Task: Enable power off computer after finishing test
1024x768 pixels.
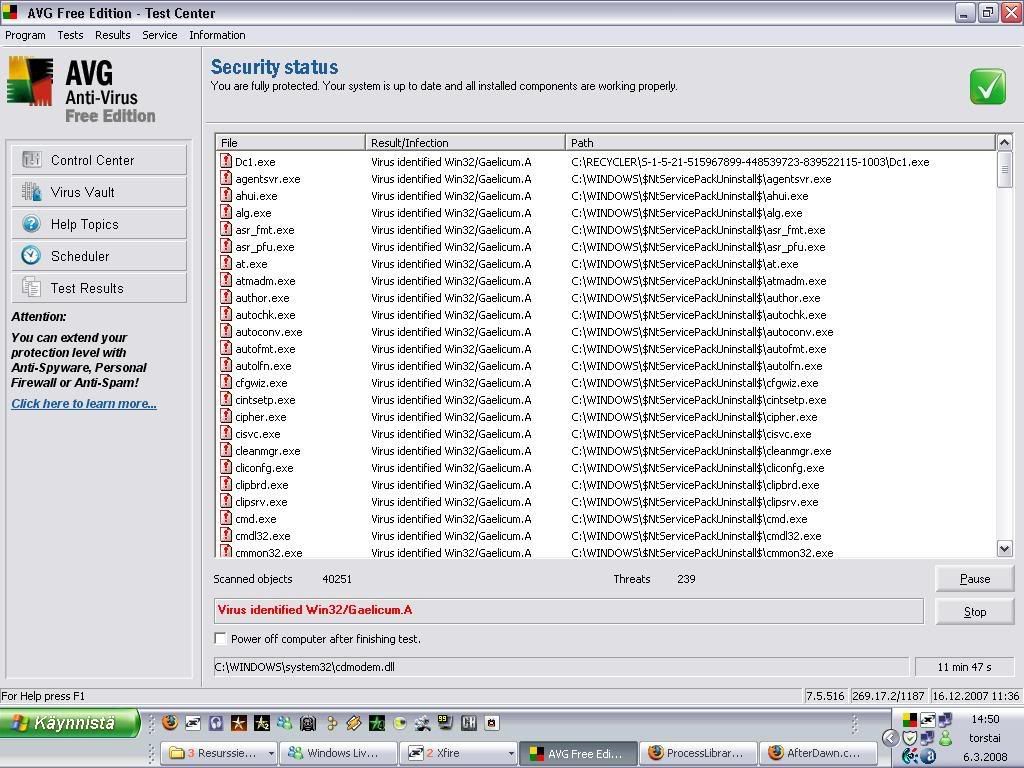Action: point(221,639)
